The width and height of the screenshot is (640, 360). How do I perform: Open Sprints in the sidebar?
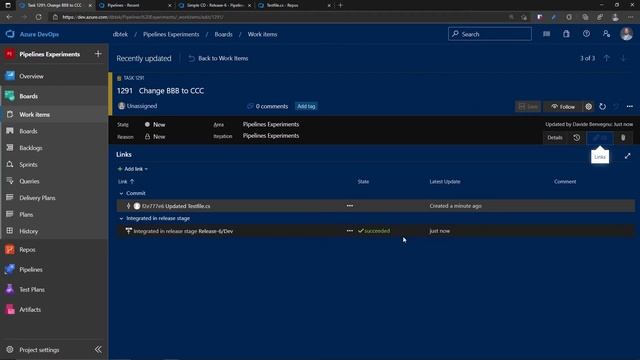(28, 164)
